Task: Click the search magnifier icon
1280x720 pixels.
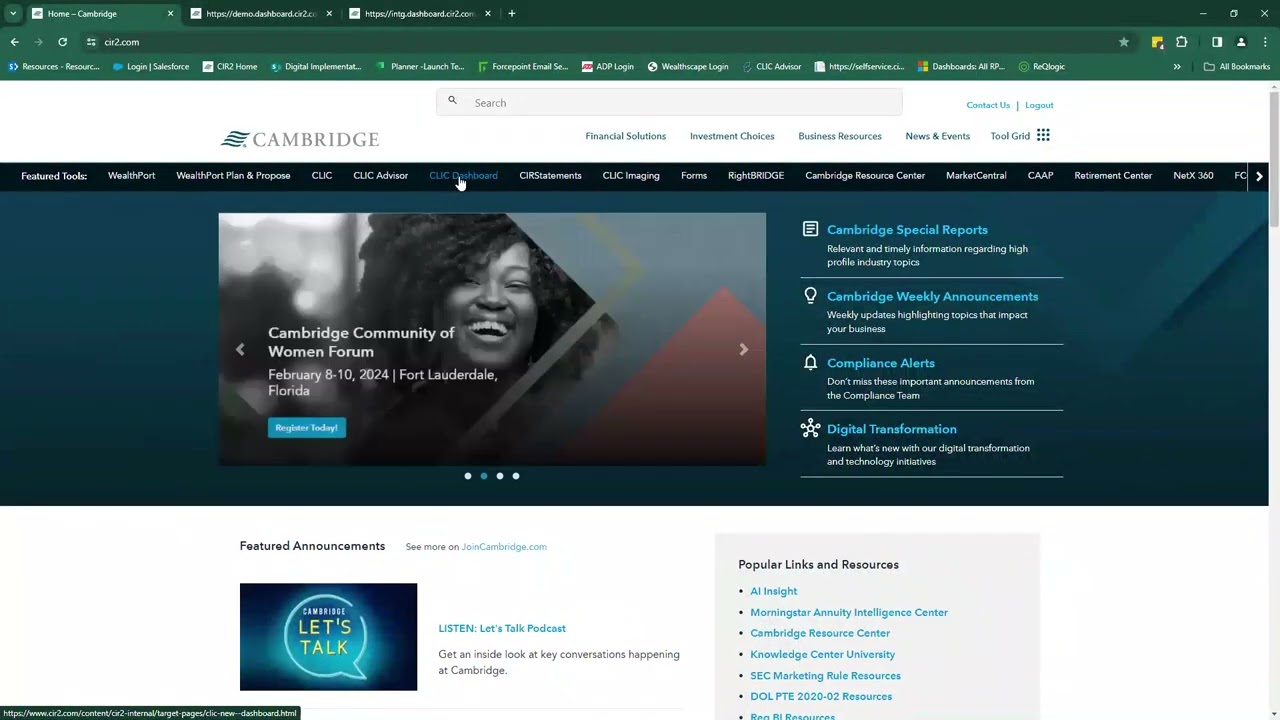Action: pos(452,101)
